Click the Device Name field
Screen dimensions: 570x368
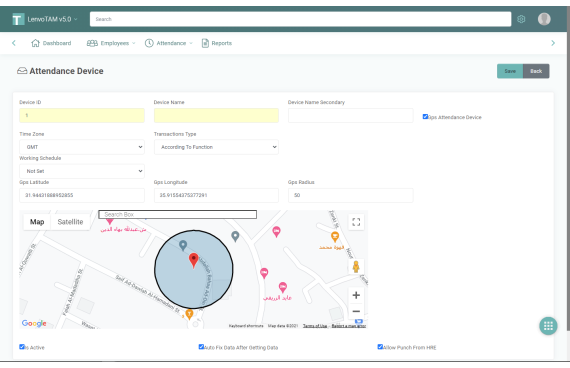(x=216, y=115)
